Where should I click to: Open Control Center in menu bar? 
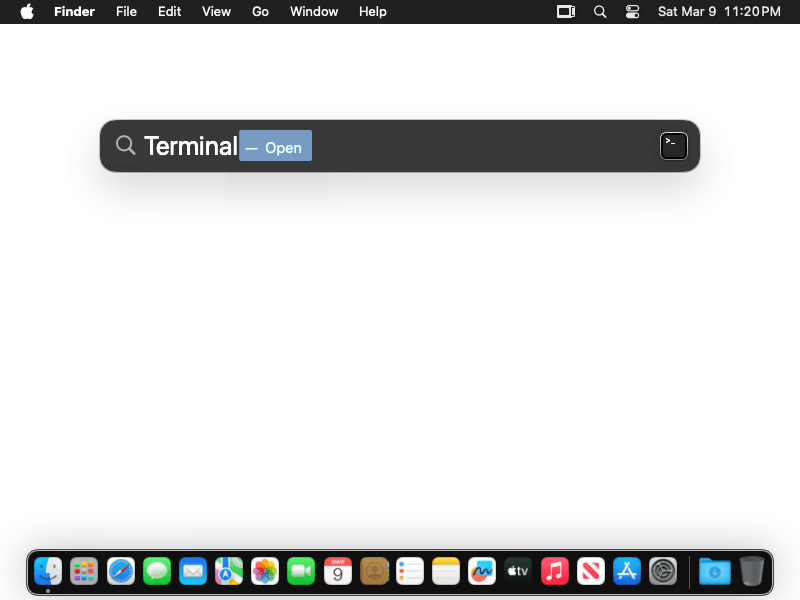coord(632,12)
